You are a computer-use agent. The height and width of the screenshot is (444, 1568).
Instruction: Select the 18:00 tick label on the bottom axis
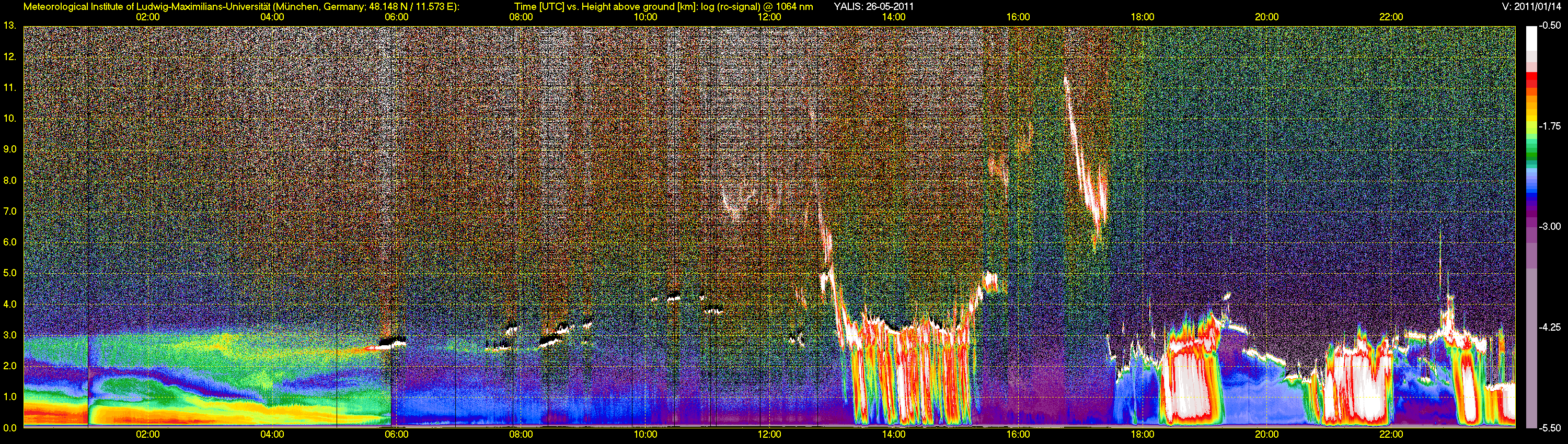1143,434
